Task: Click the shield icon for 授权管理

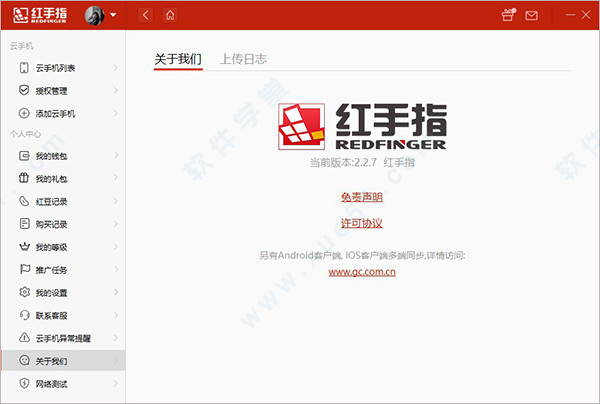Action: pos(24,90)
